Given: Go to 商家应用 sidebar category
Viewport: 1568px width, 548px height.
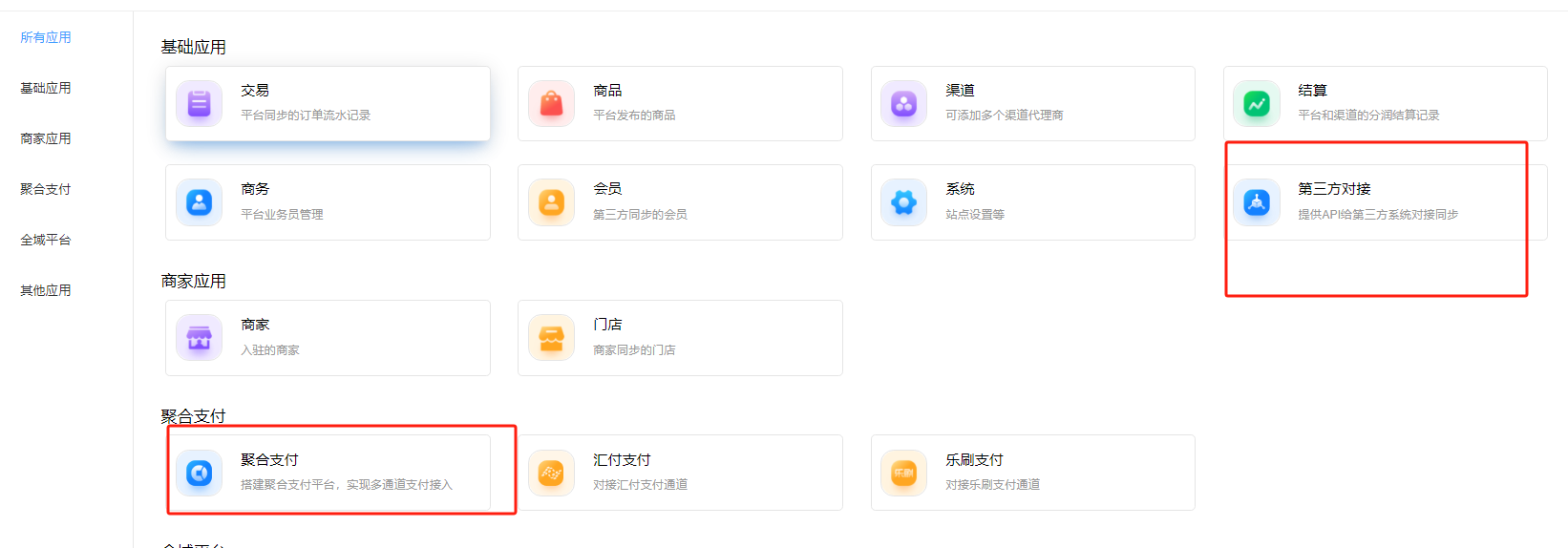Looking at the screenshot, I should click(x=46, y=138).
